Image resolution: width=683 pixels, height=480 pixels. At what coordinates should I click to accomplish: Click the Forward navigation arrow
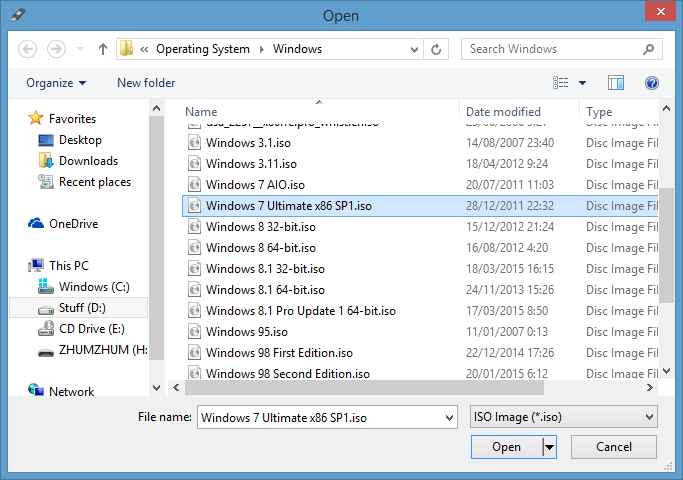click(x=56, y=49)
